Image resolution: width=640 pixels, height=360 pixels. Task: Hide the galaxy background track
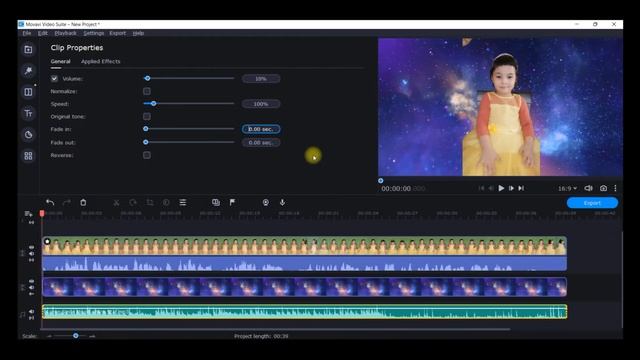click(x=31, y=281)
